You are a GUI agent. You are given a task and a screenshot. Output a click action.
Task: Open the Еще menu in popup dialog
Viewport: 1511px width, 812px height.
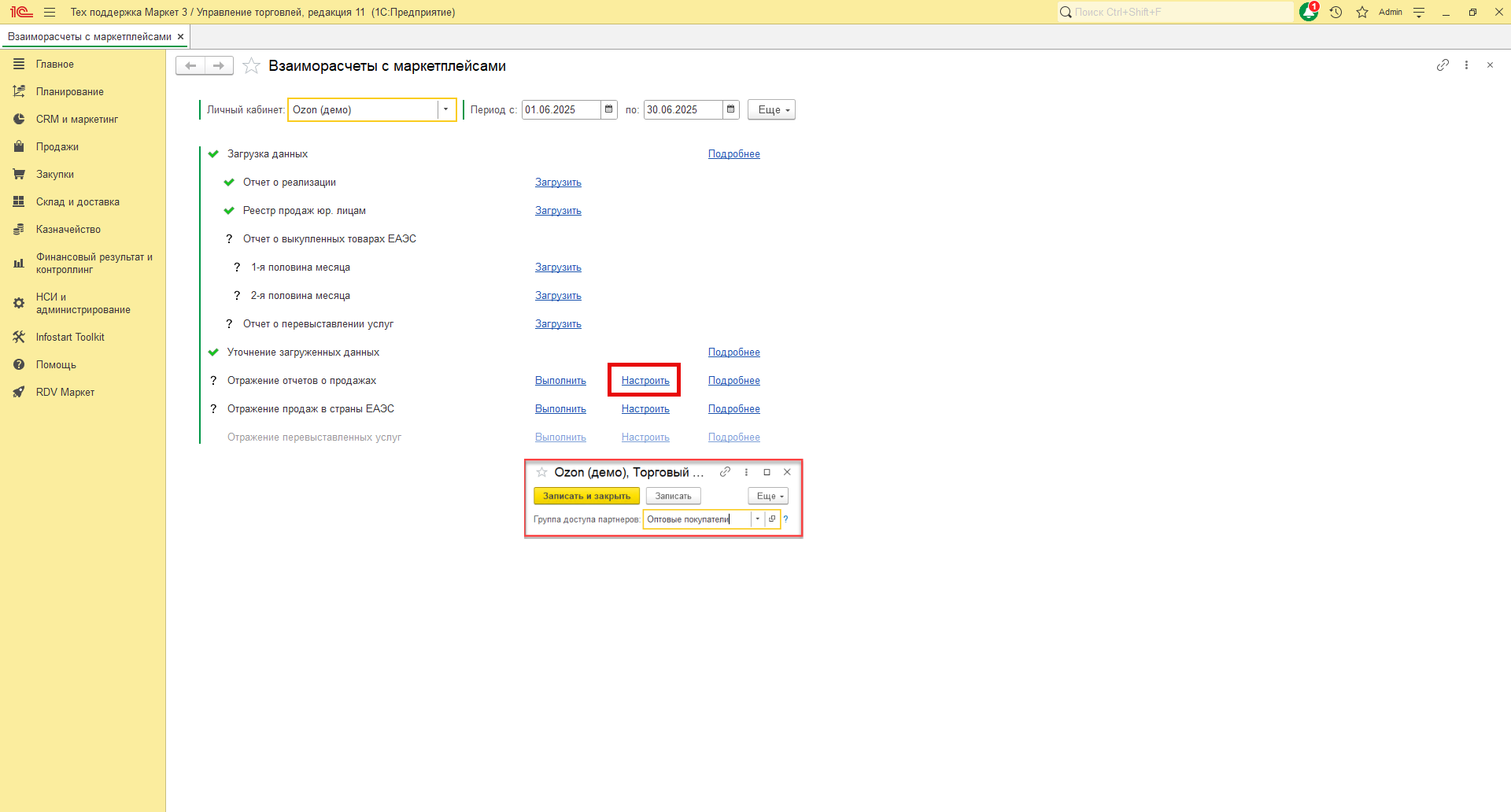point(767,496)
